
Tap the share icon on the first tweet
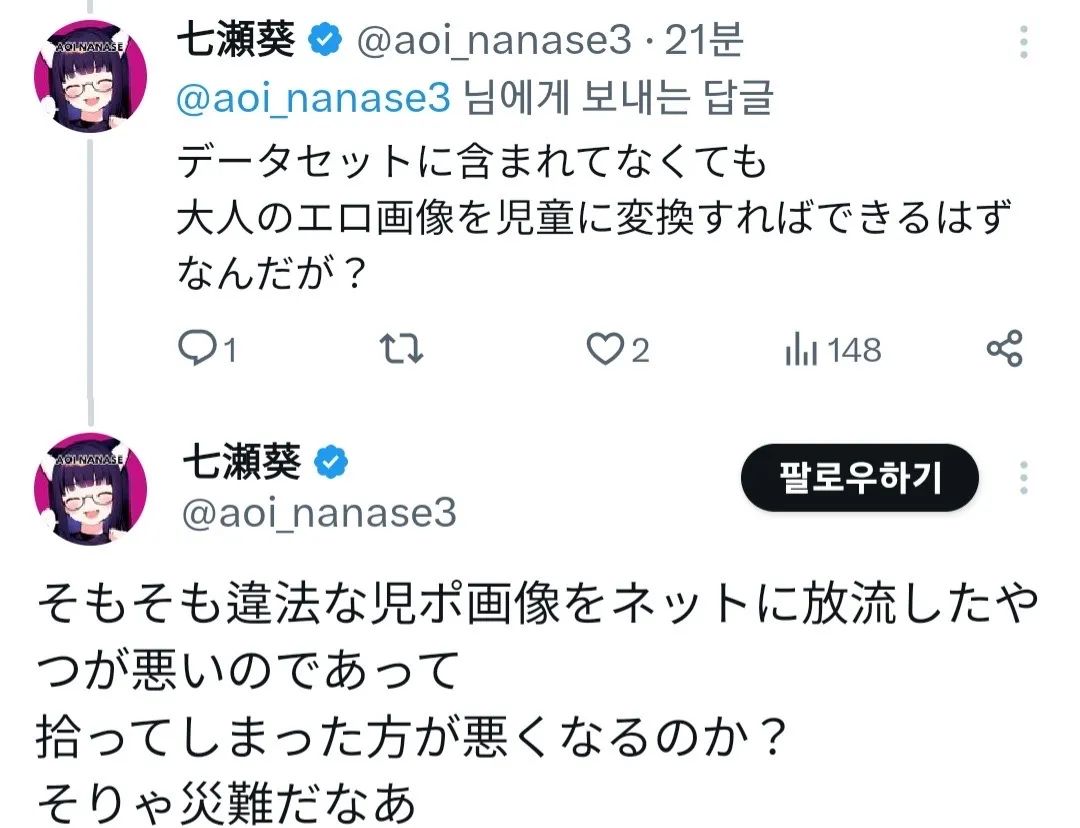(x=1004, y=349)
